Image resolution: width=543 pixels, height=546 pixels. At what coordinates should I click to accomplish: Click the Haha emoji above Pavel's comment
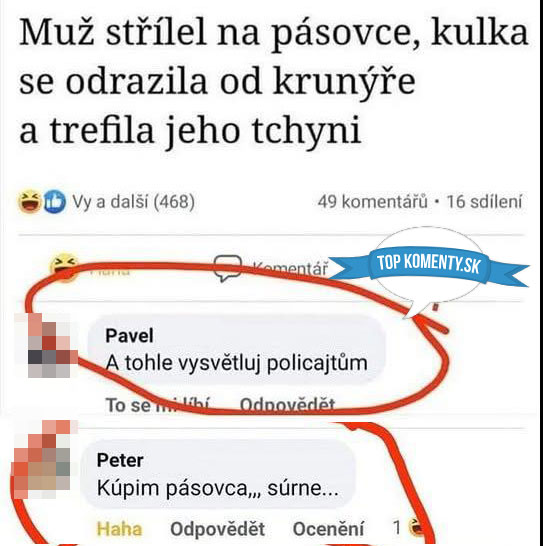pos(64,266)
